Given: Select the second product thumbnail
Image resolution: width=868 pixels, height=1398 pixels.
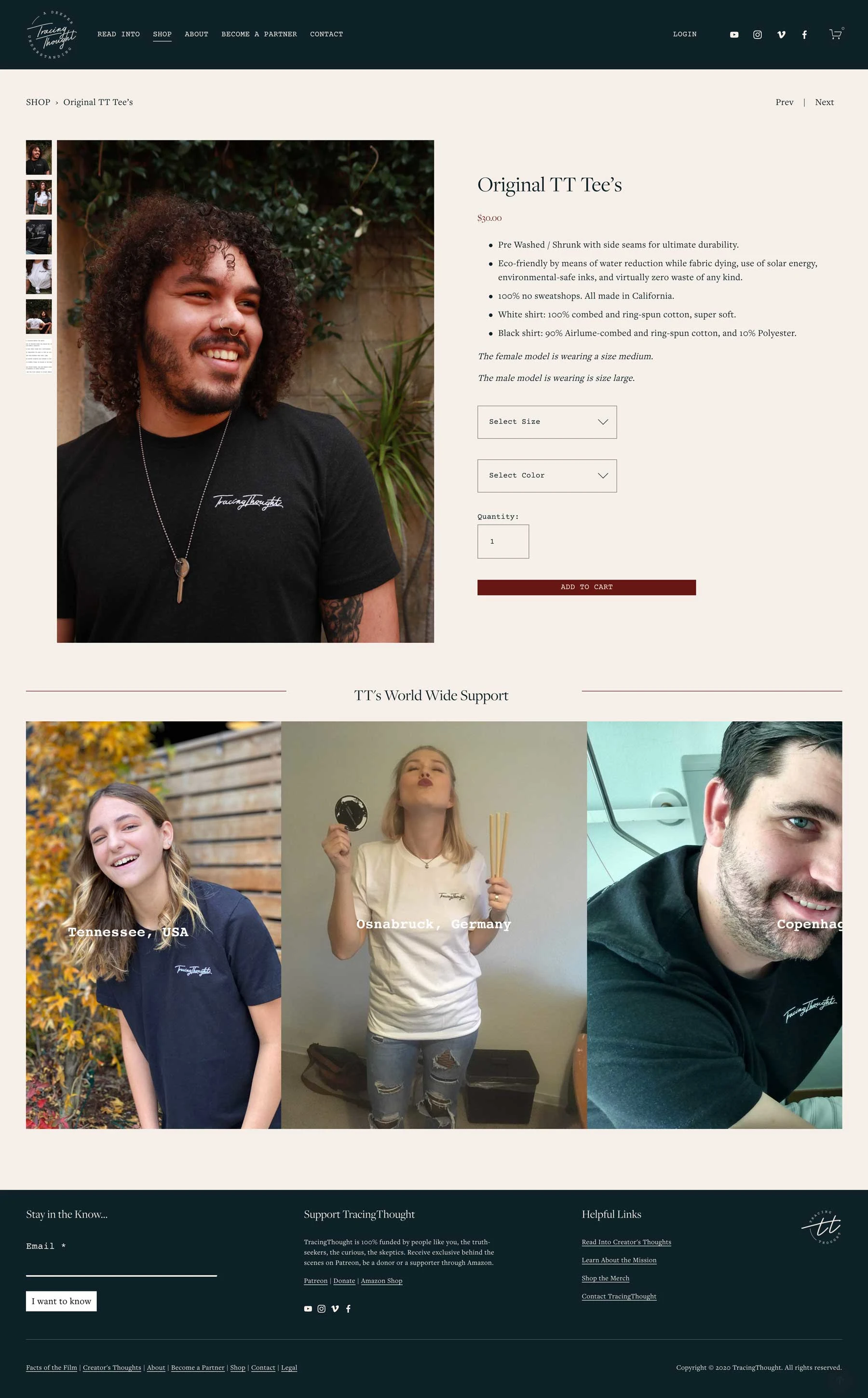Looking at the screenshot, I should tap(39, 197).
